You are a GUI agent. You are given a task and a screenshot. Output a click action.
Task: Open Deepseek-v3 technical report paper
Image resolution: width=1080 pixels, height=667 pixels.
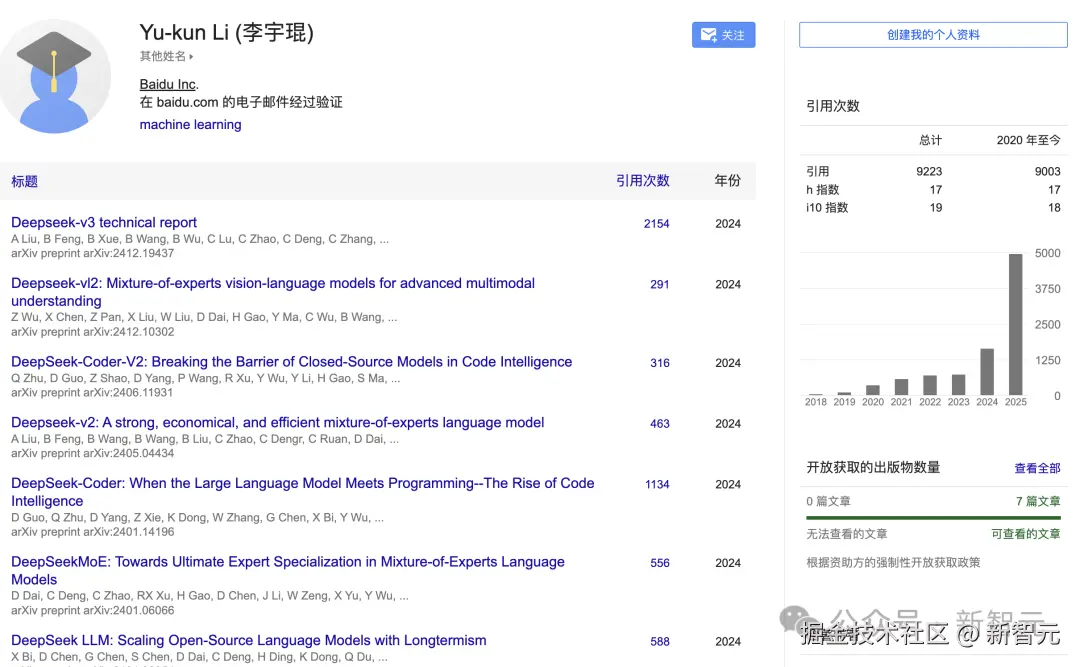tap(104, 223)
